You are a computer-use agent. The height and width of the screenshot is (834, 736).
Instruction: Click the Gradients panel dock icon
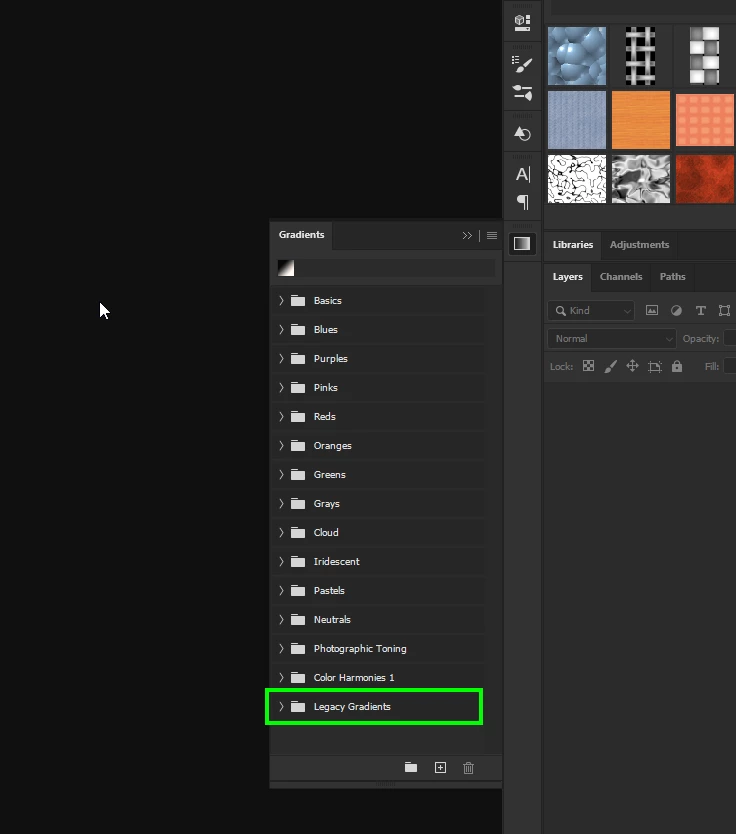pos(522,244)
